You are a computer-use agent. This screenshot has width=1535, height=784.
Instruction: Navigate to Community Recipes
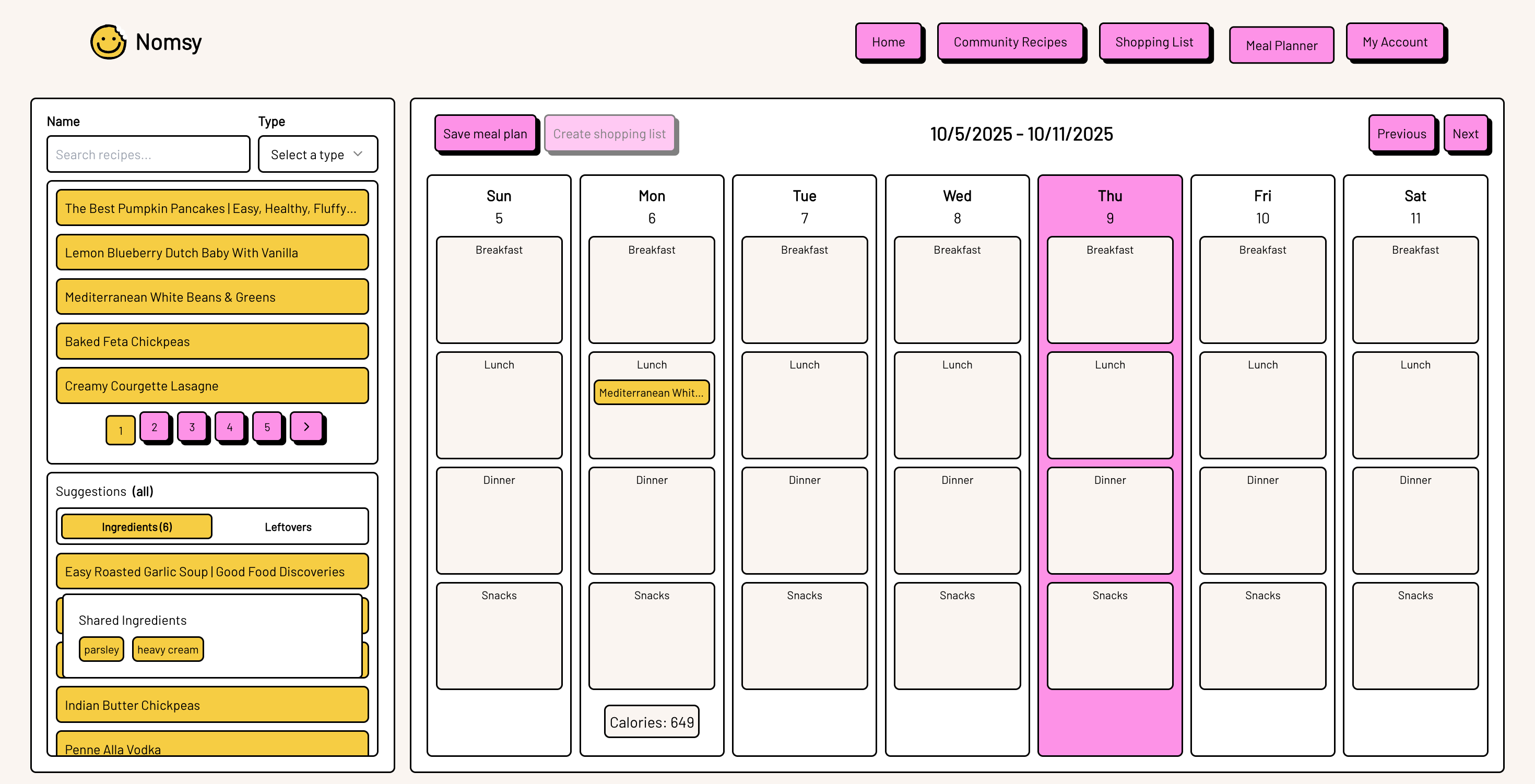[1010, 42]
